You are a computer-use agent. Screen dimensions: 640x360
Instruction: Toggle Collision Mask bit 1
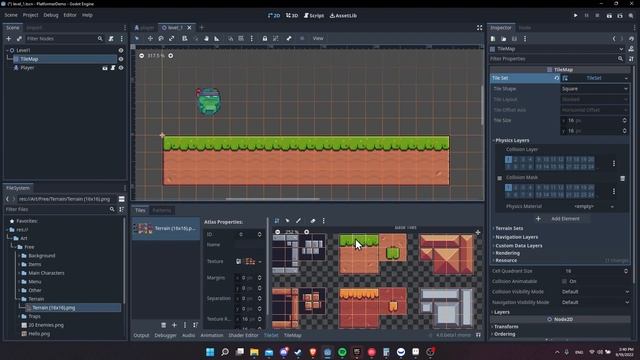click(508, 188)
